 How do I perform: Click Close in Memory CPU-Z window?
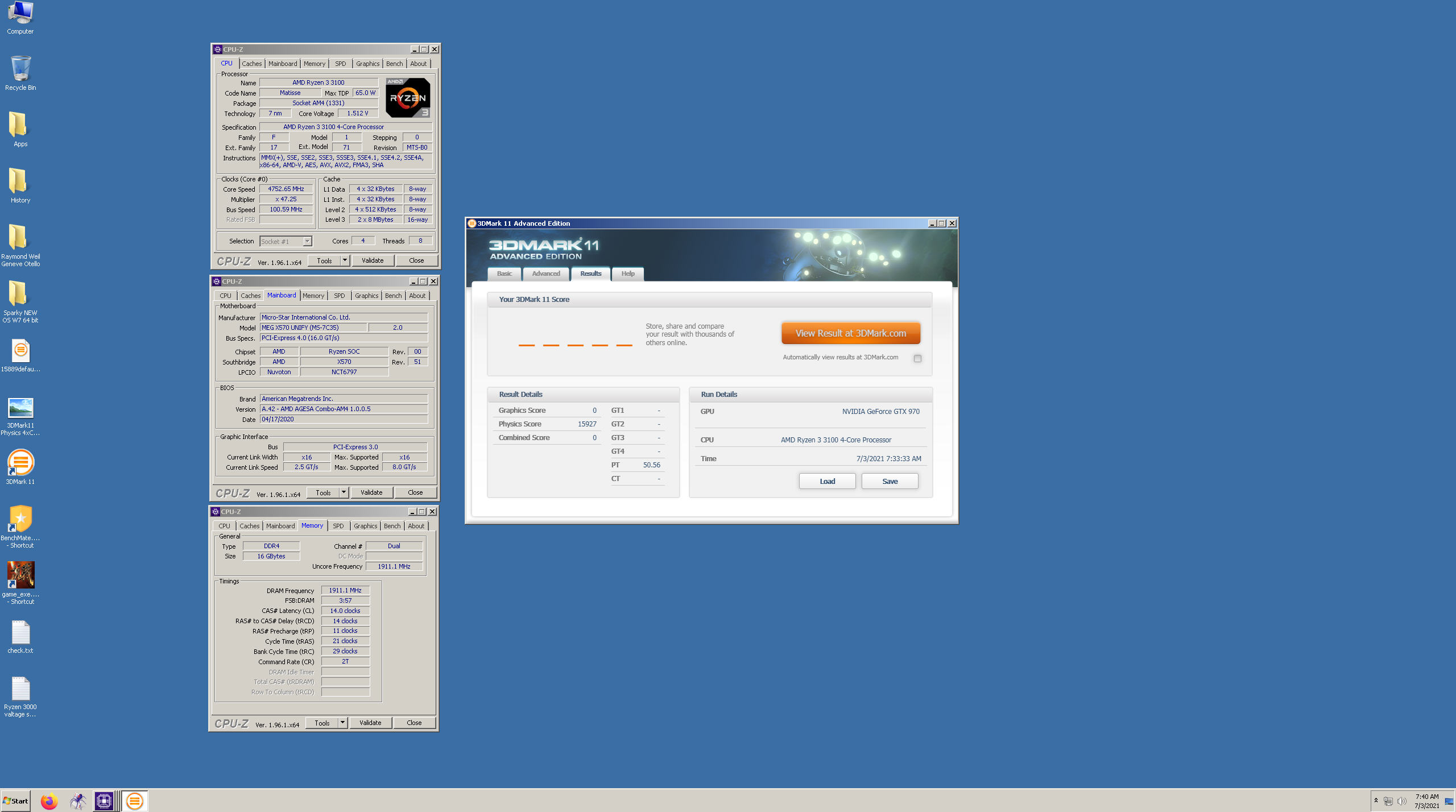[414, 723]
